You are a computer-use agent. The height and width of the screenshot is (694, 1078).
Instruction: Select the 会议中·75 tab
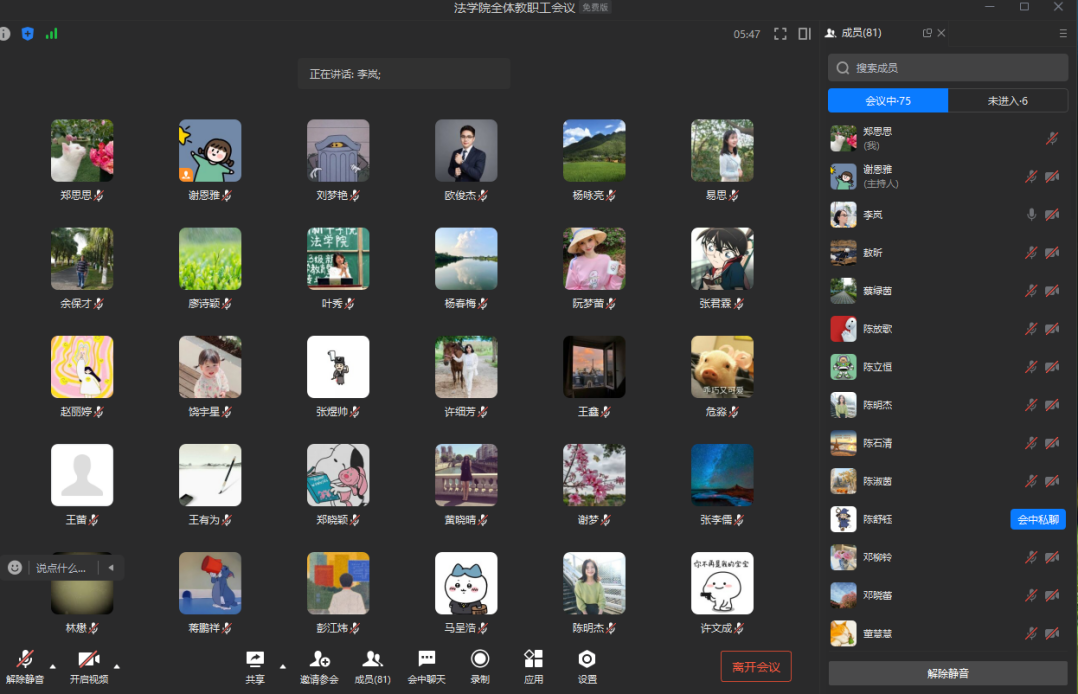tap(887, 101)
